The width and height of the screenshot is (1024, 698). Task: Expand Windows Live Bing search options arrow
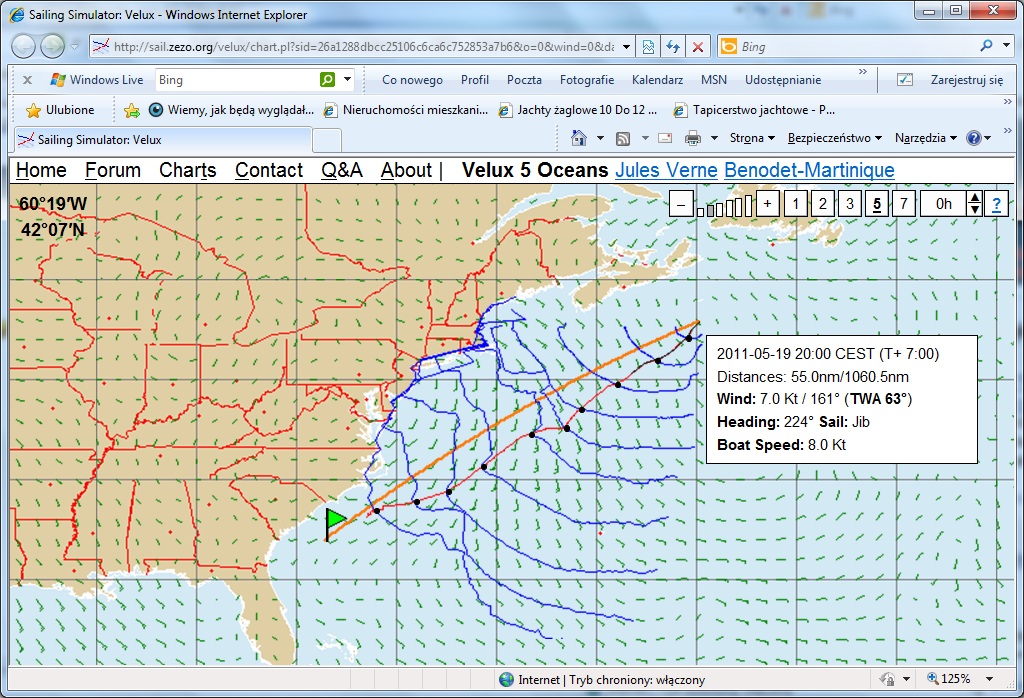pos(347,80)
